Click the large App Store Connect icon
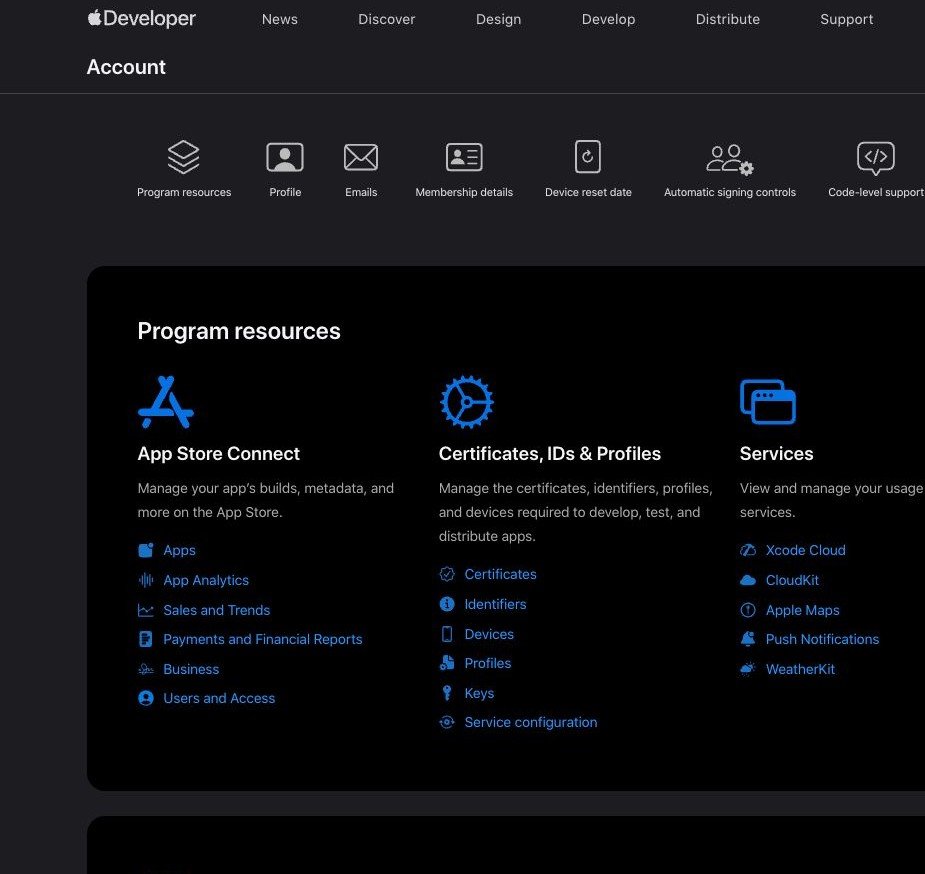The image size is (925, 874). coord(166,402)
